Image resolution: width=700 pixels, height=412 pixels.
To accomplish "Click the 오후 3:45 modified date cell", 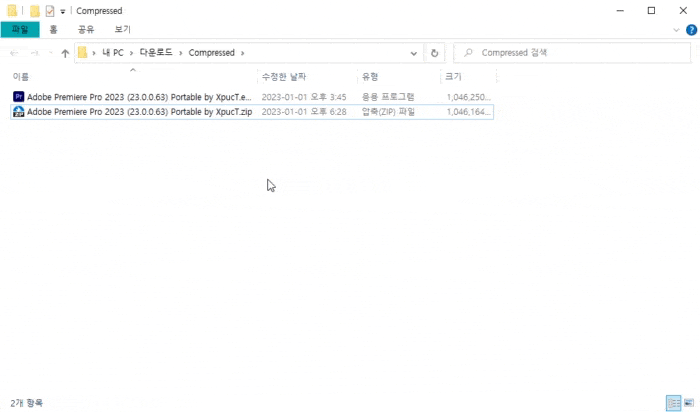I will tap(304, 97).
